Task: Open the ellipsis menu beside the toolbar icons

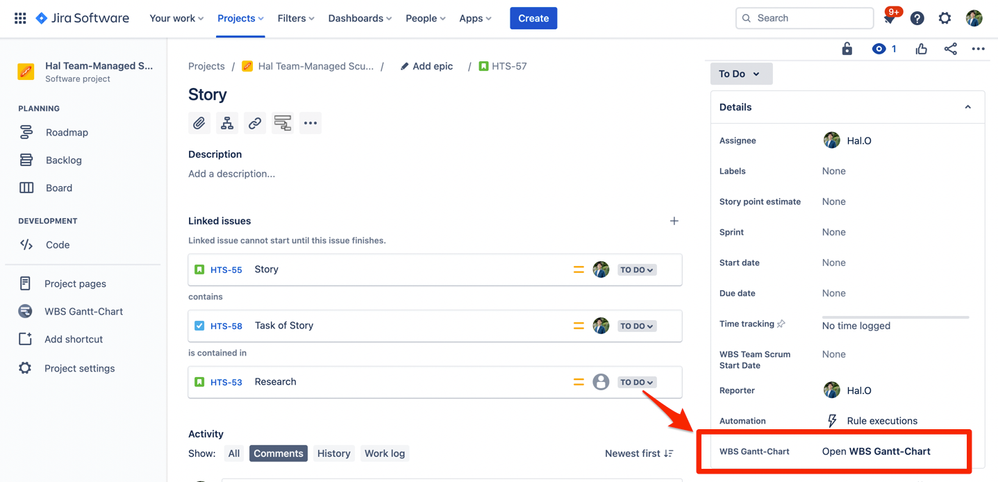Action: (x=310, y=123)
